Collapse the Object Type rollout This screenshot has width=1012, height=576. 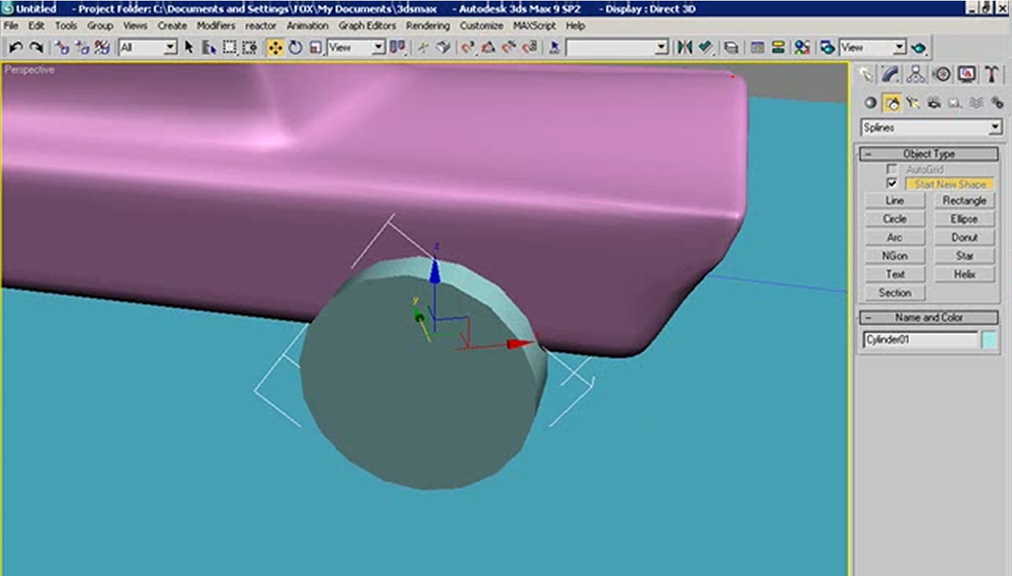[x=929, y=154]
